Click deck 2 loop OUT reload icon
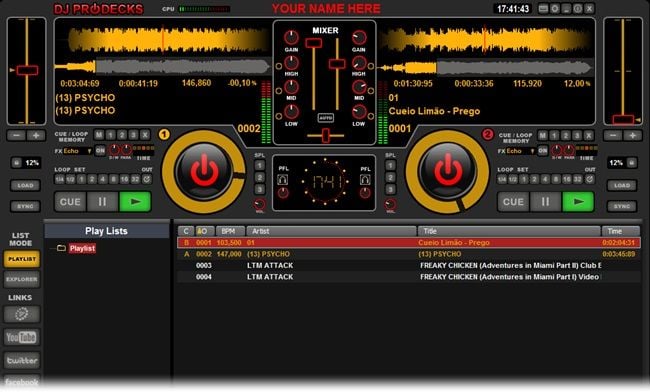650x392 pixels. tap(589, 179)
